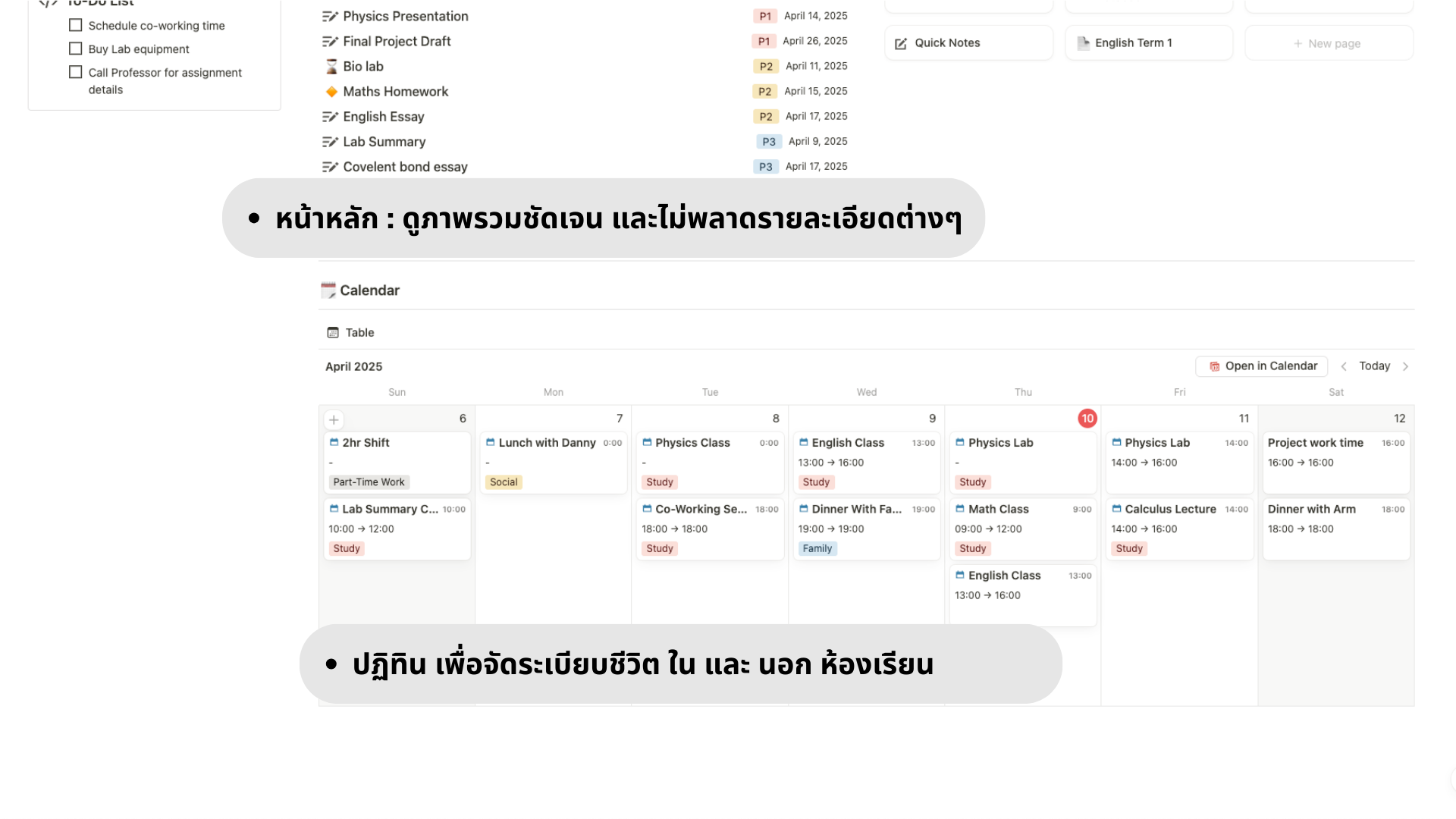Switch to the Table view tab
Screen dimensions: 1456x819
coord(350,332)
